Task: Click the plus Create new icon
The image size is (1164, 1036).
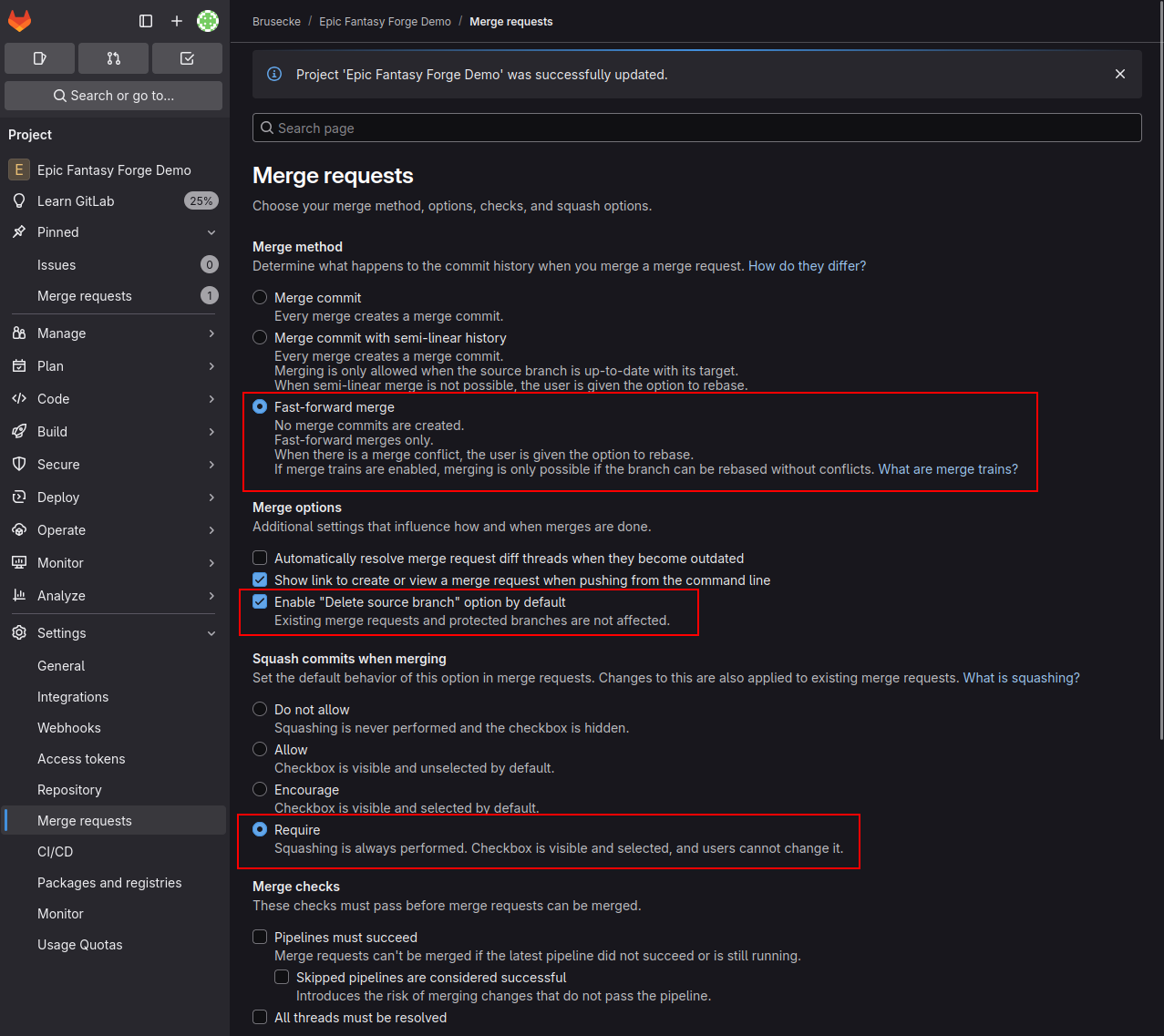Action: click(x=177, y=20)
